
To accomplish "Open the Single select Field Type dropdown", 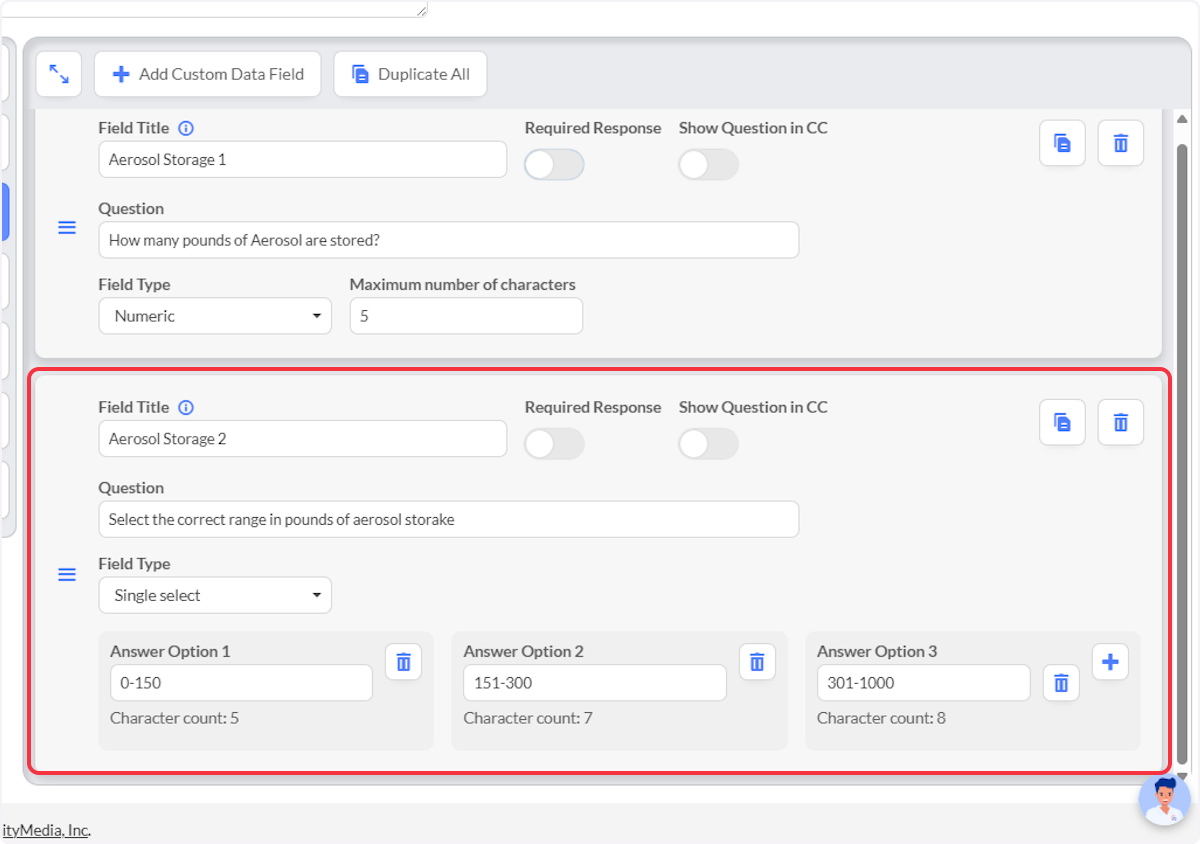I will pyautogui.click(x=215, y=595).
